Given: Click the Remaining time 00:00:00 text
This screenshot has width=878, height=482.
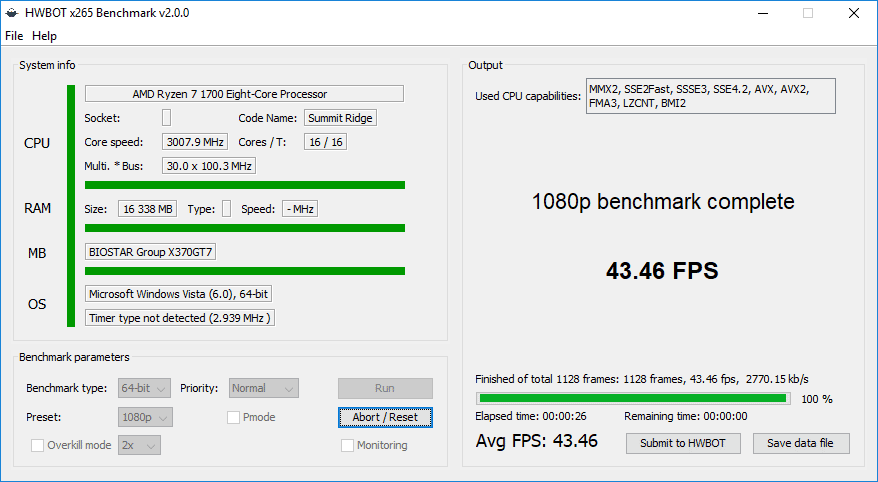Looking at the screenshot, I should (x=686, y=416).
